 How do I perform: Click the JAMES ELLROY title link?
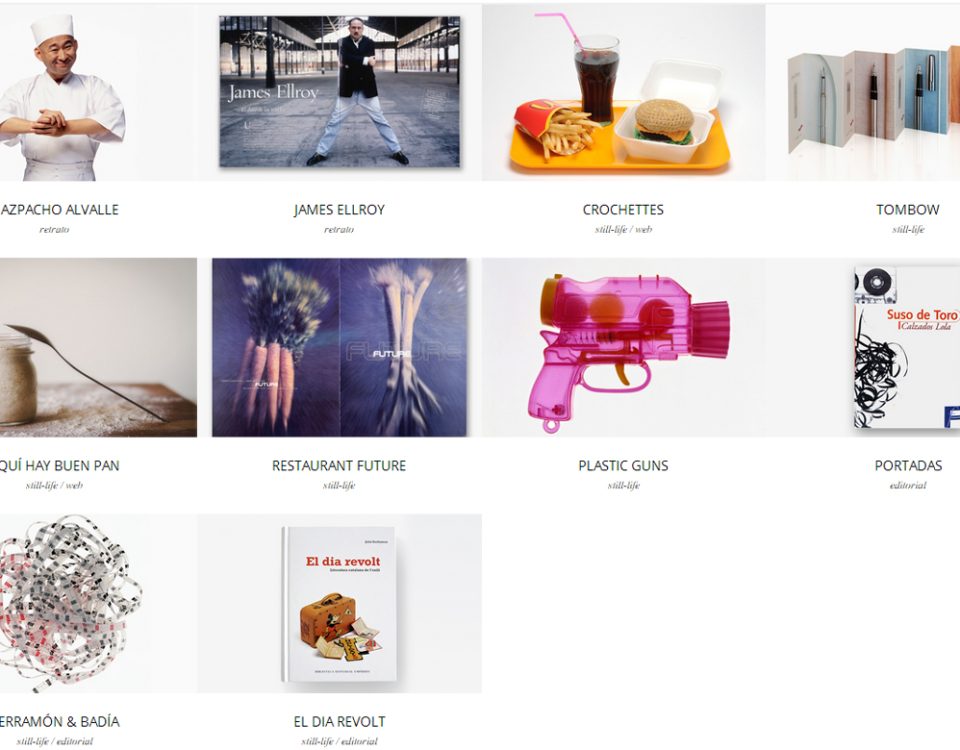click(x=339, y=209)
